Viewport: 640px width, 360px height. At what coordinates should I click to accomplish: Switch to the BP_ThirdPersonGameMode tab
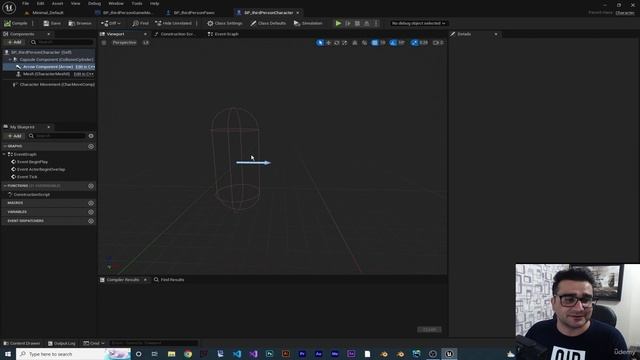pyautogui.click(x=124, y=13)
